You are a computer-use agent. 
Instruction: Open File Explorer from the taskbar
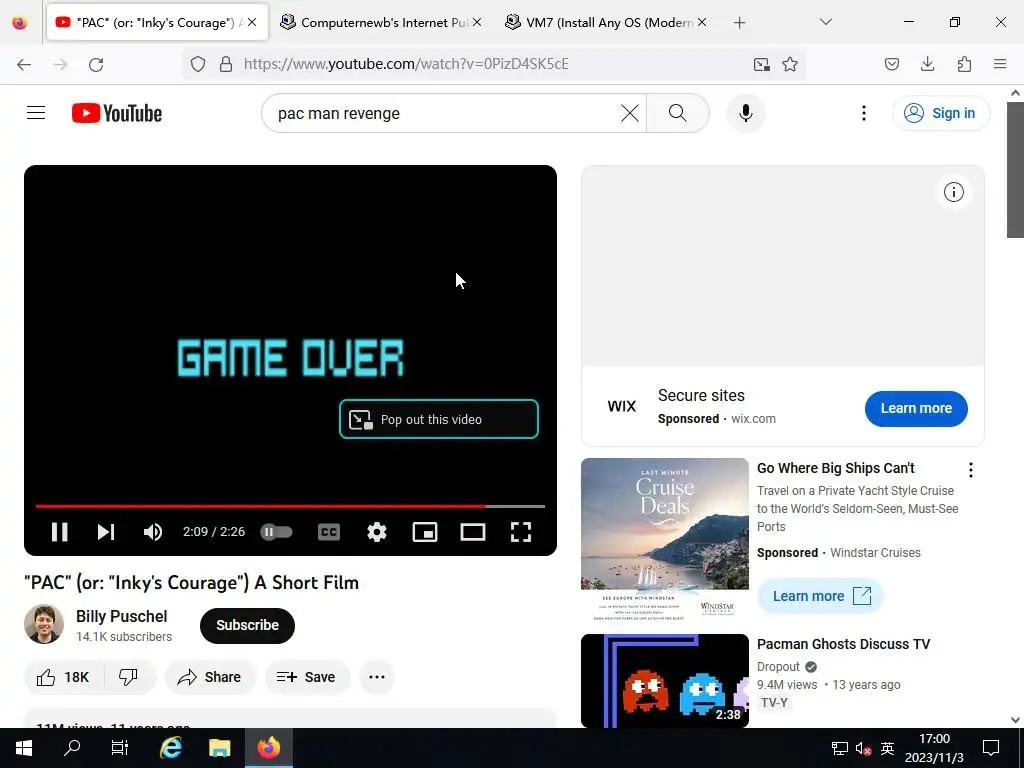219,748
